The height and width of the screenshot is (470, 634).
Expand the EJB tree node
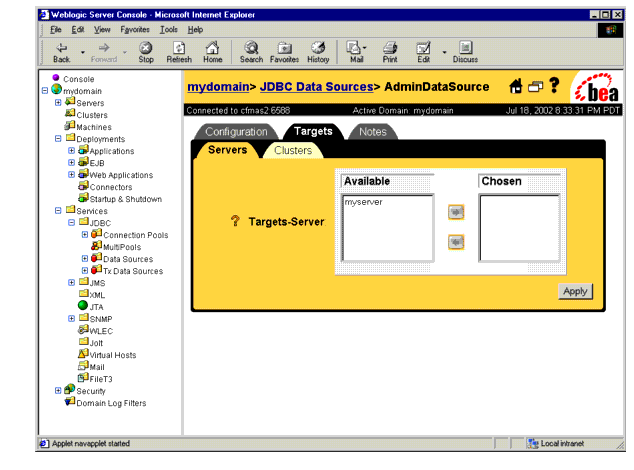click(x=72, y=163)
